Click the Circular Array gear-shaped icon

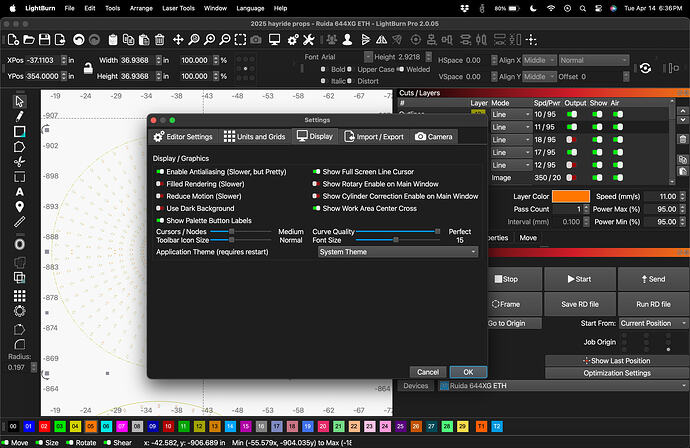(19, 311)
